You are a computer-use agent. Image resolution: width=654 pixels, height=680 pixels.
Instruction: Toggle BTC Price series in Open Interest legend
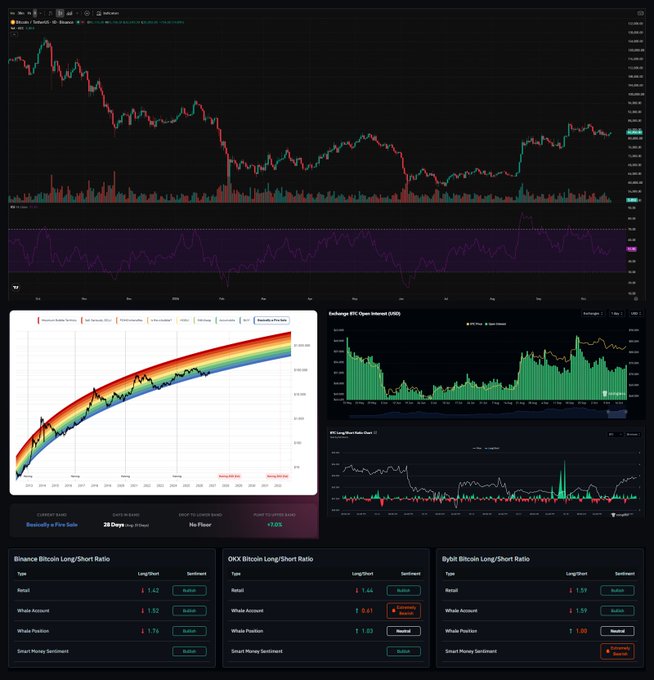[x=475, y=324]
